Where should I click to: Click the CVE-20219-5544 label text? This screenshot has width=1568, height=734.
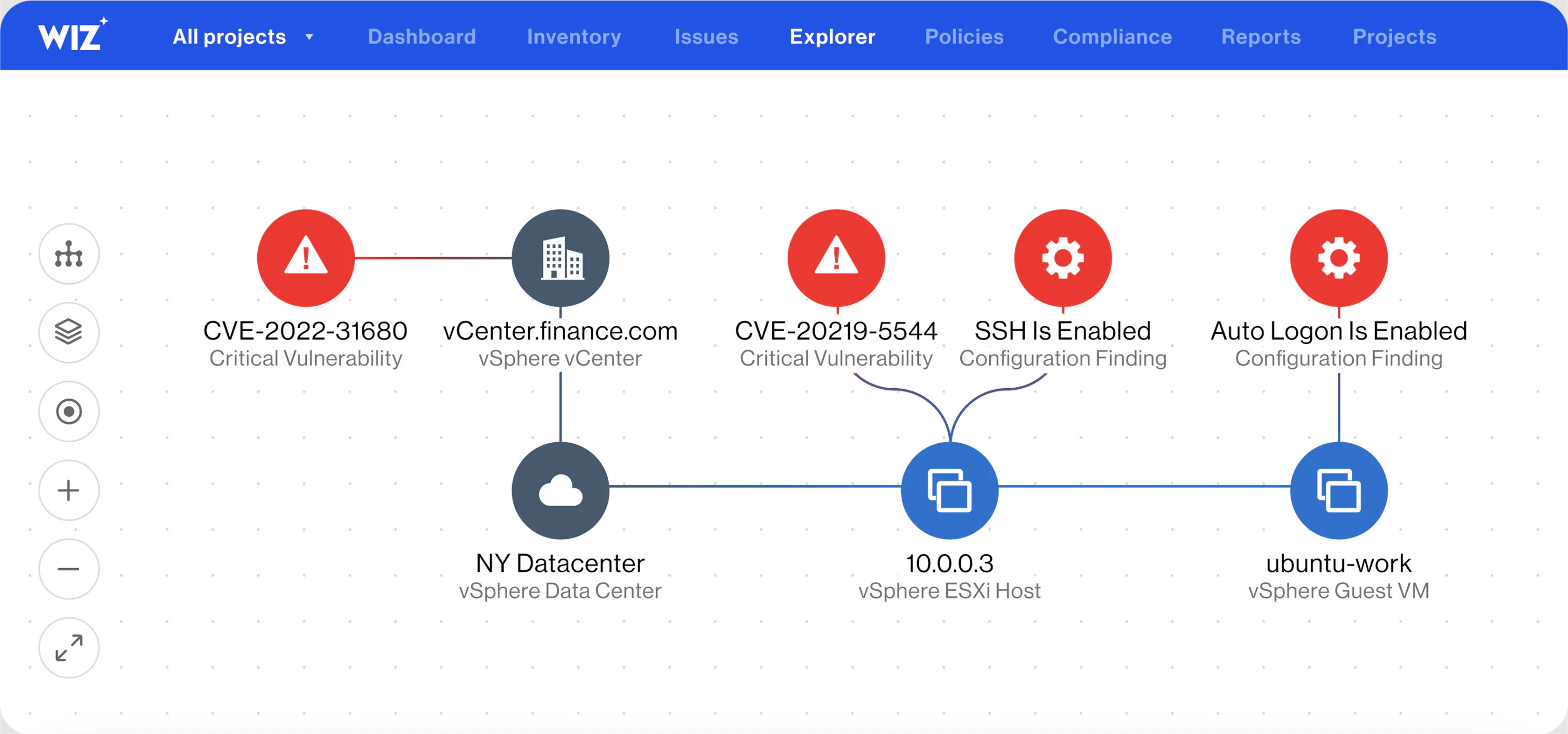[836, 331]
